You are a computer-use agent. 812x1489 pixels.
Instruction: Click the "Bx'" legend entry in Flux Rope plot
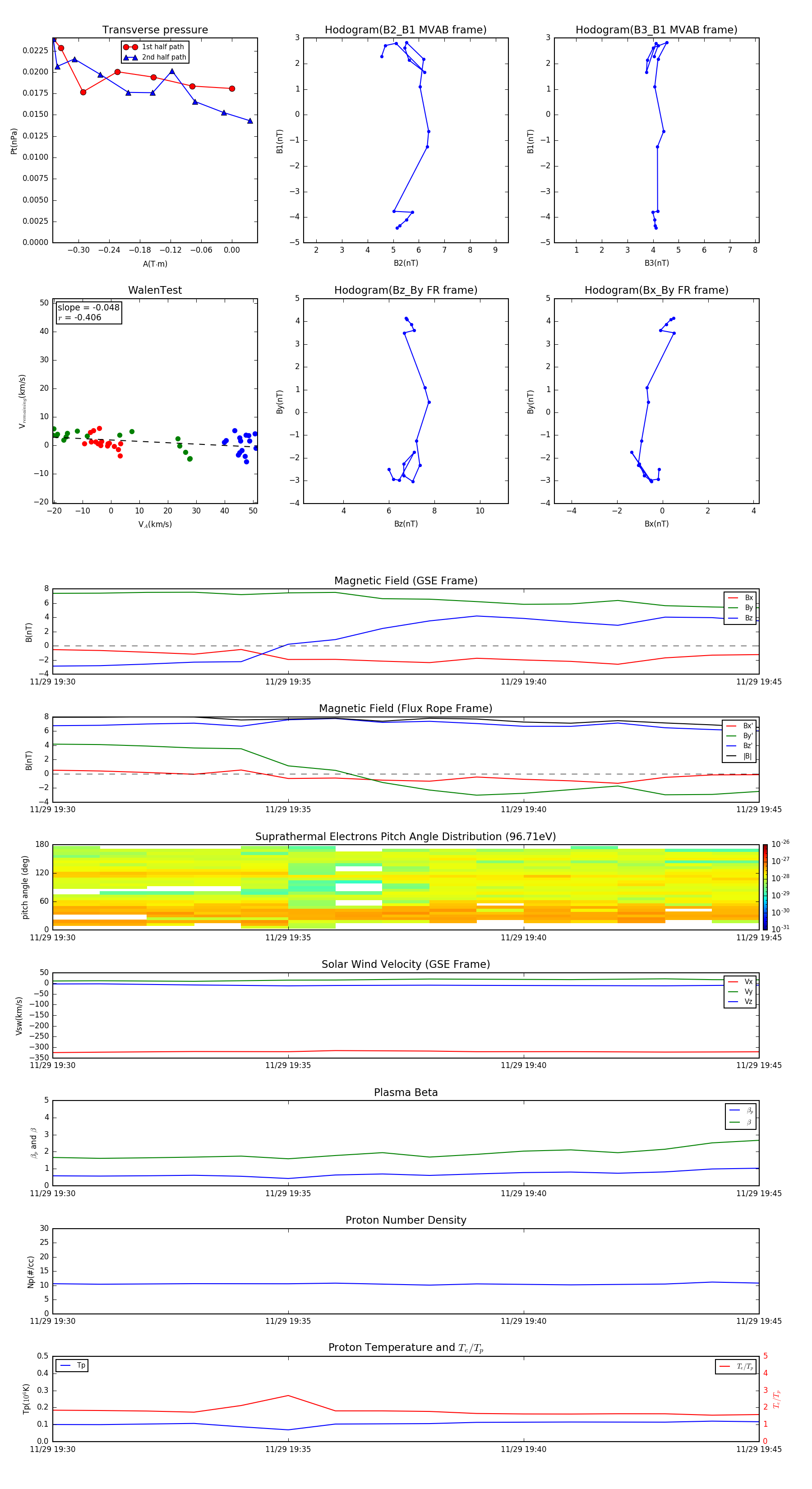[740, 726]
